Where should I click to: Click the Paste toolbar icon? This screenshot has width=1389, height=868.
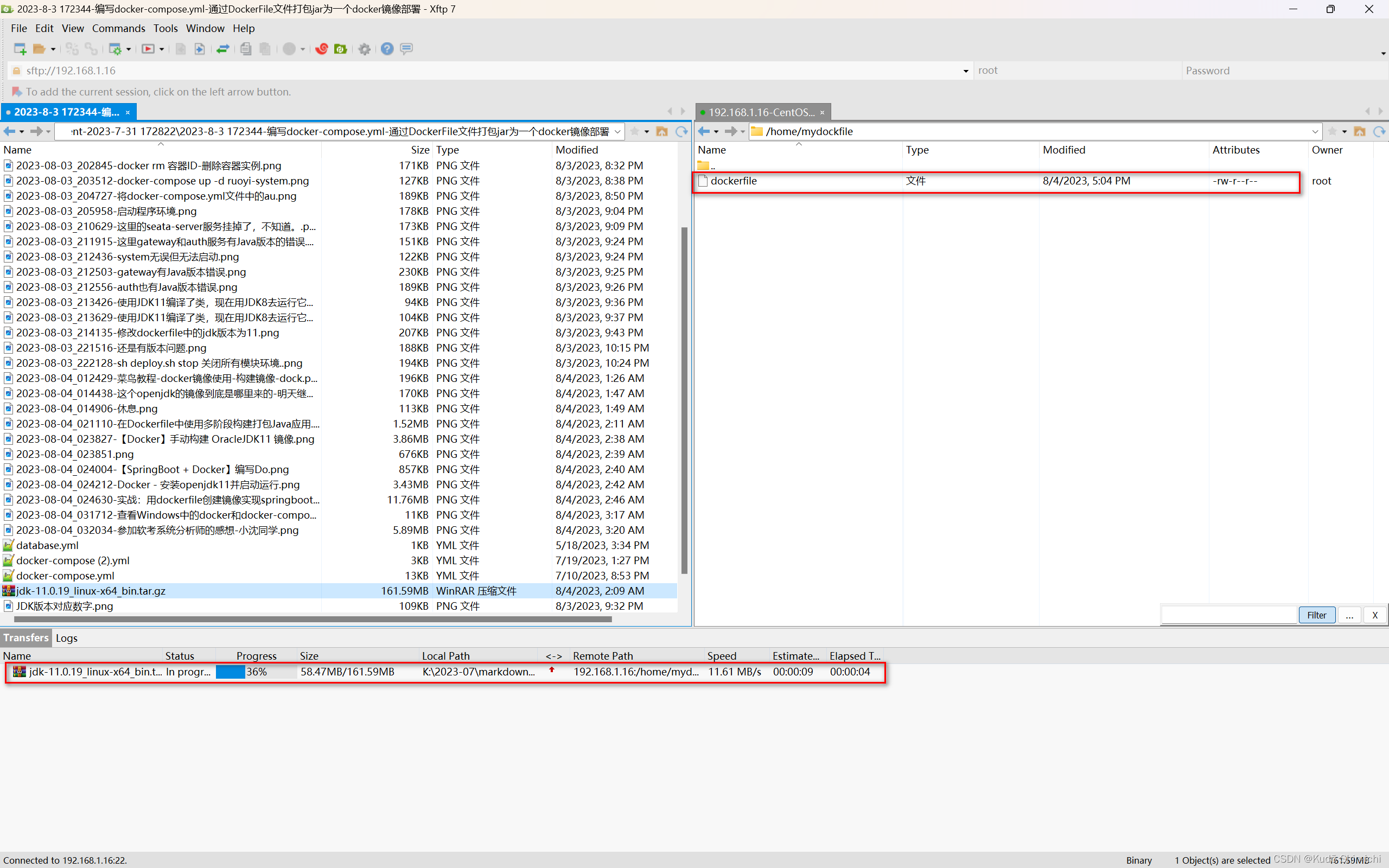[265, 49]
